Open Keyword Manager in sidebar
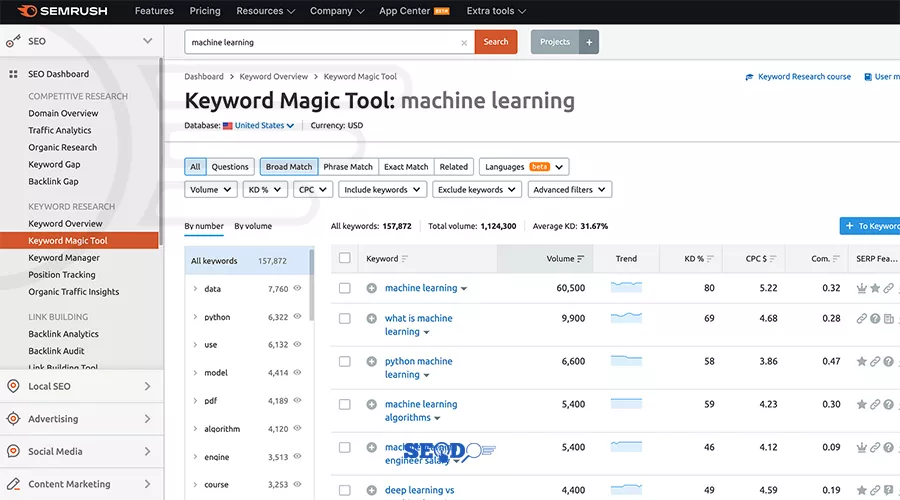The height and width of the screenshot is (500, 900). tap(64, 258)
